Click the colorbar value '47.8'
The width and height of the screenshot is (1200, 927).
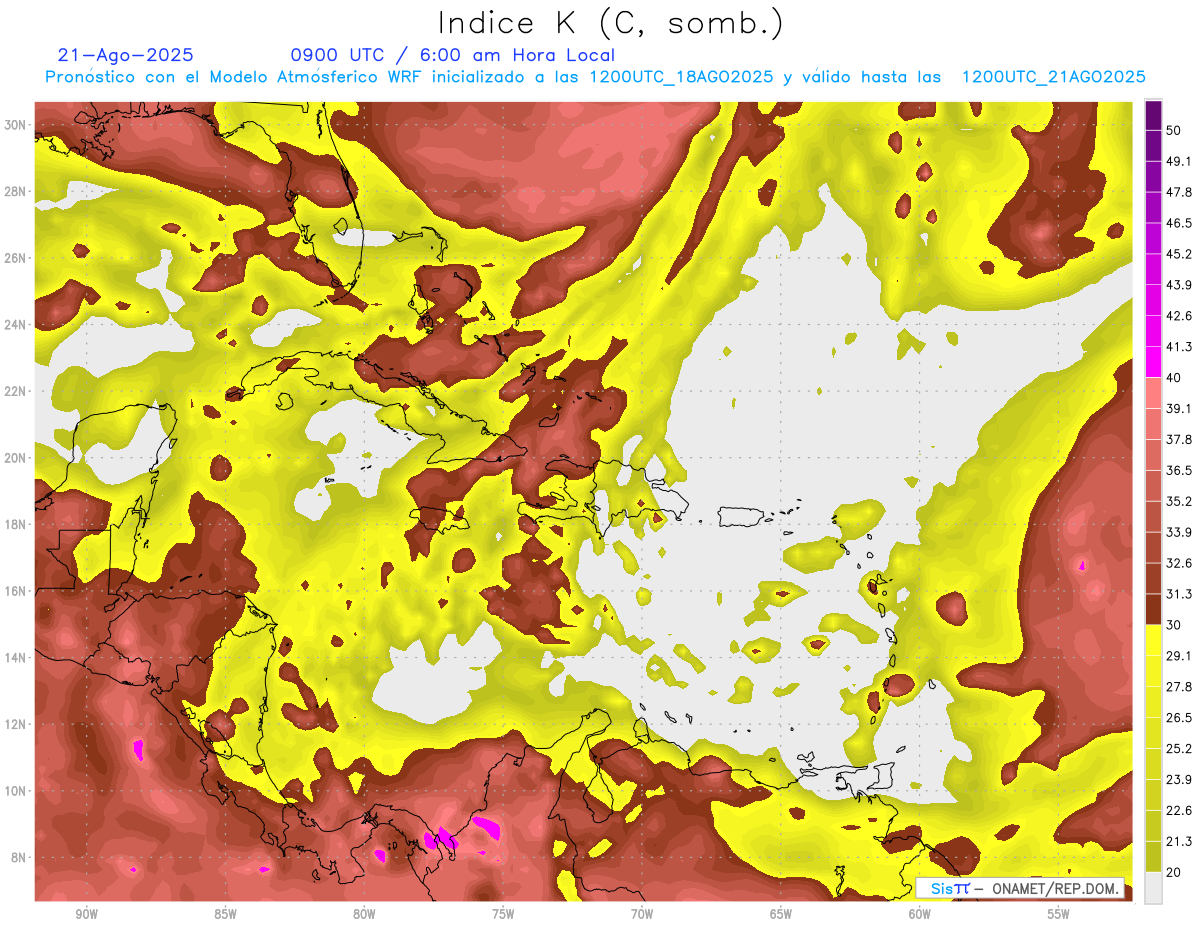[1178, 192]
